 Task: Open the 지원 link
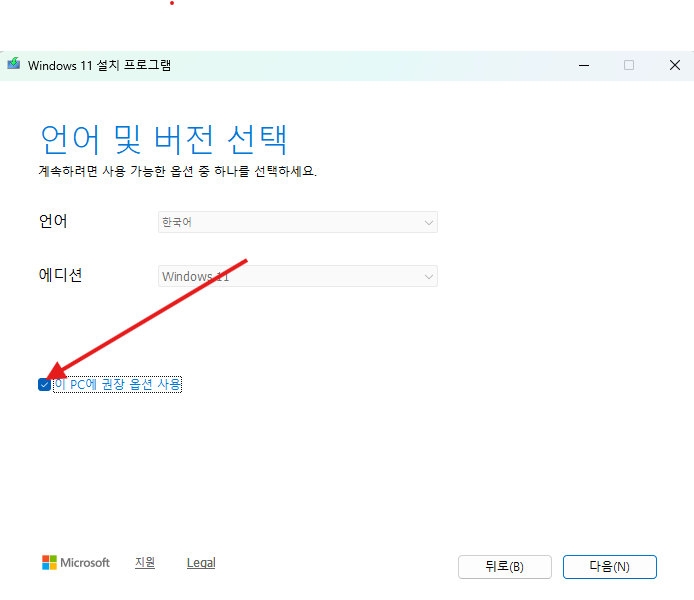click(145, 562)
